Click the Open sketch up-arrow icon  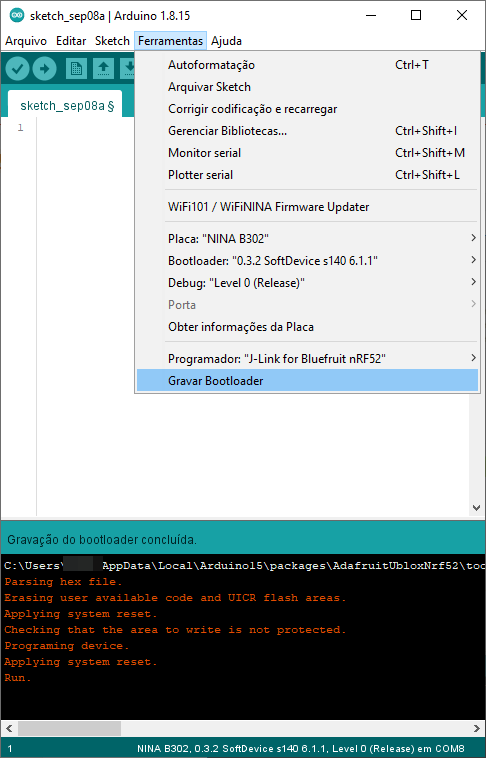[103, 69]
